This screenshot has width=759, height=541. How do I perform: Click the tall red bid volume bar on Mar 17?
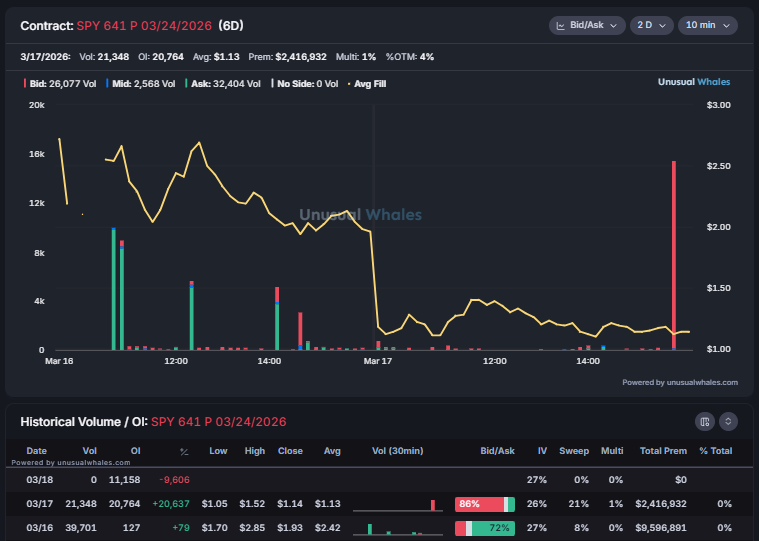click(x=674, y=255)
